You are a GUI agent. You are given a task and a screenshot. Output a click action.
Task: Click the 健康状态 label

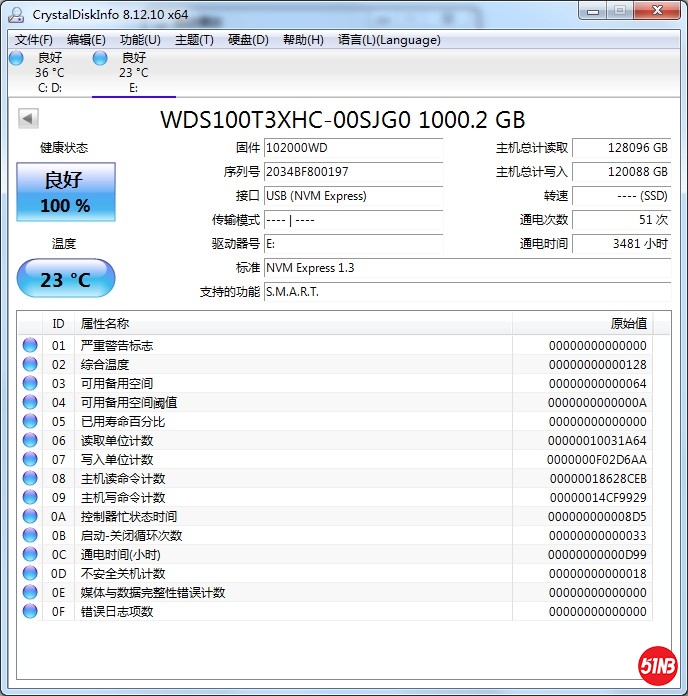(x=64, y=147)
